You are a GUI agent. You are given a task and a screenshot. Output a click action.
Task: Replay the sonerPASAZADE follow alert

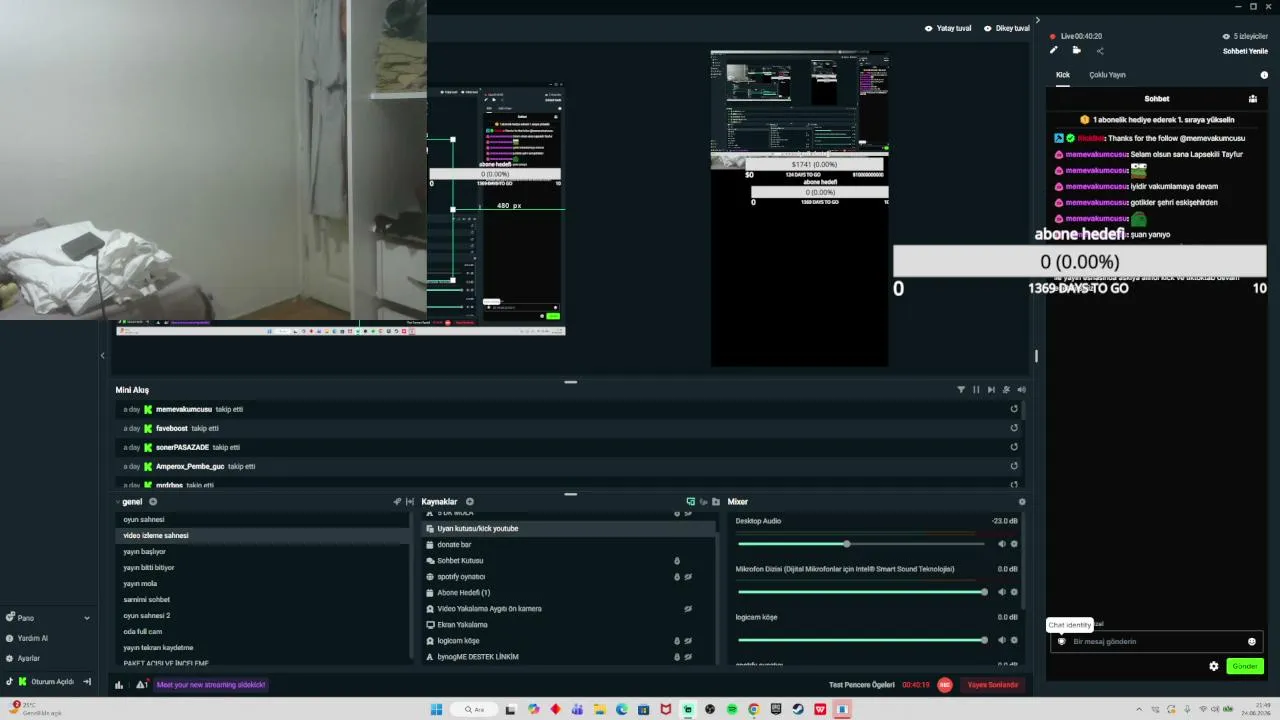[1014, 447]
